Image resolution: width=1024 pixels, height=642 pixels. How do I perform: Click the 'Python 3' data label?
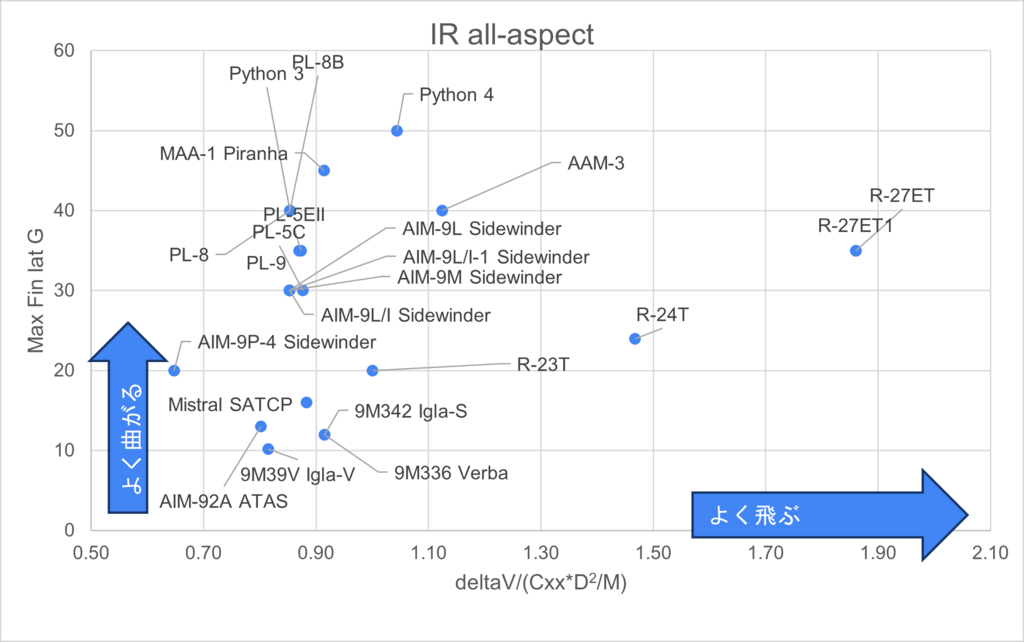[x=266, y=74]
